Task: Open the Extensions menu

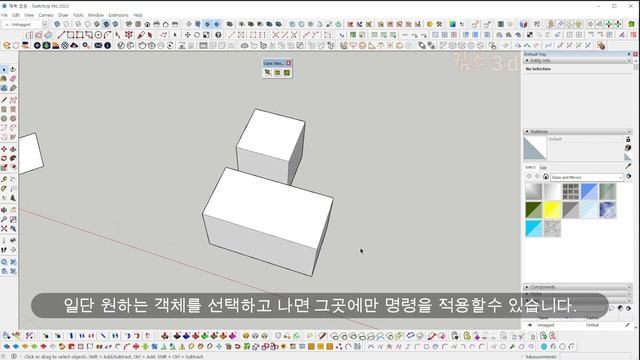Action: pyautogui.click(x=118, y=15)
